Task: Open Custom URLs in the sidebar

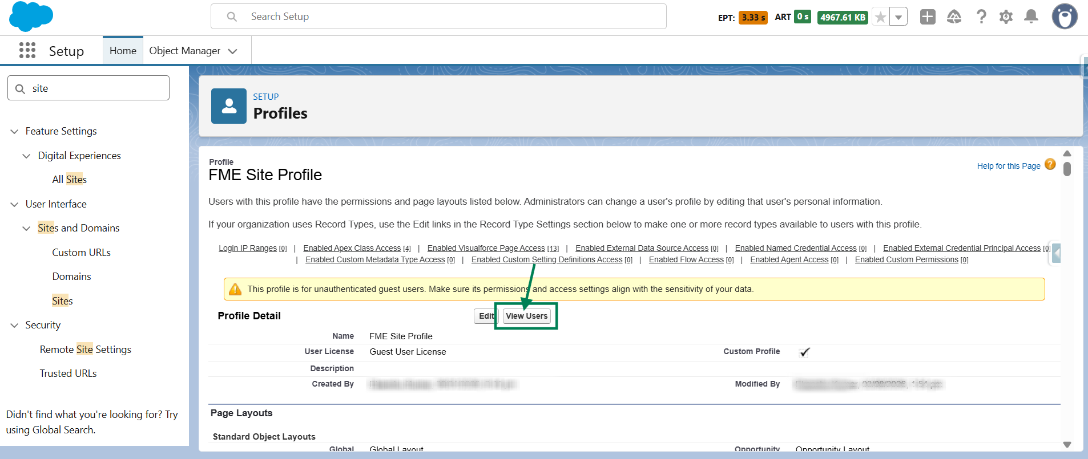Action: click(x=81, y=252)
